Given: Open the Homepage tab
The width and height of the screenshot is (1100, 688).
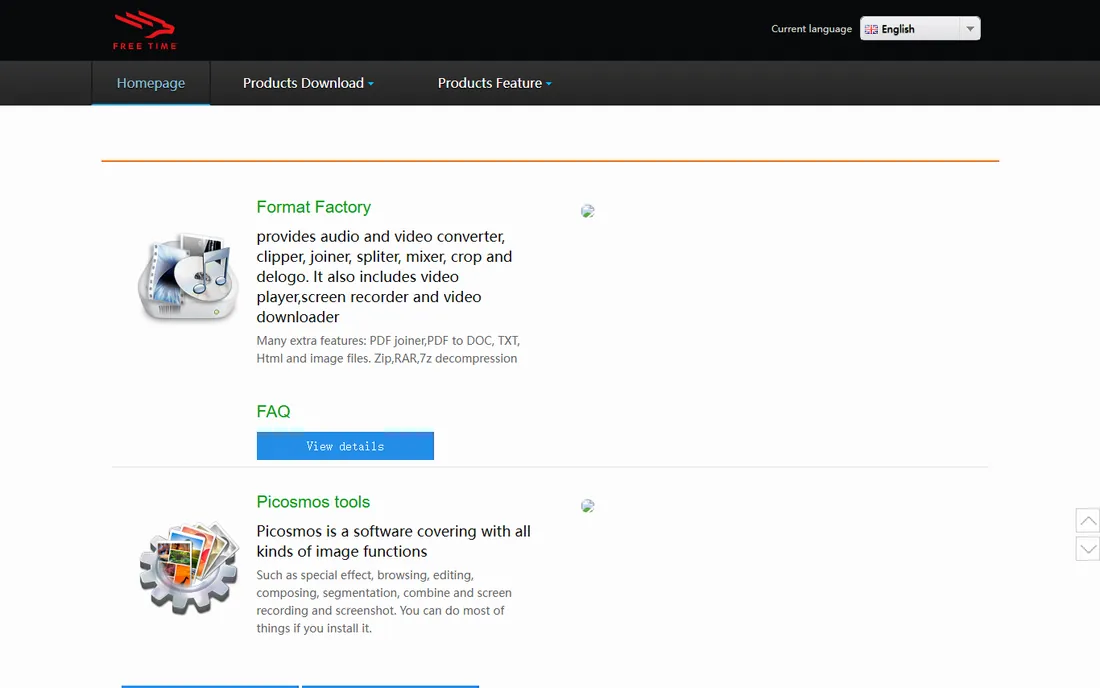Looking at the screenshot, I should click(x=151, y=83).
